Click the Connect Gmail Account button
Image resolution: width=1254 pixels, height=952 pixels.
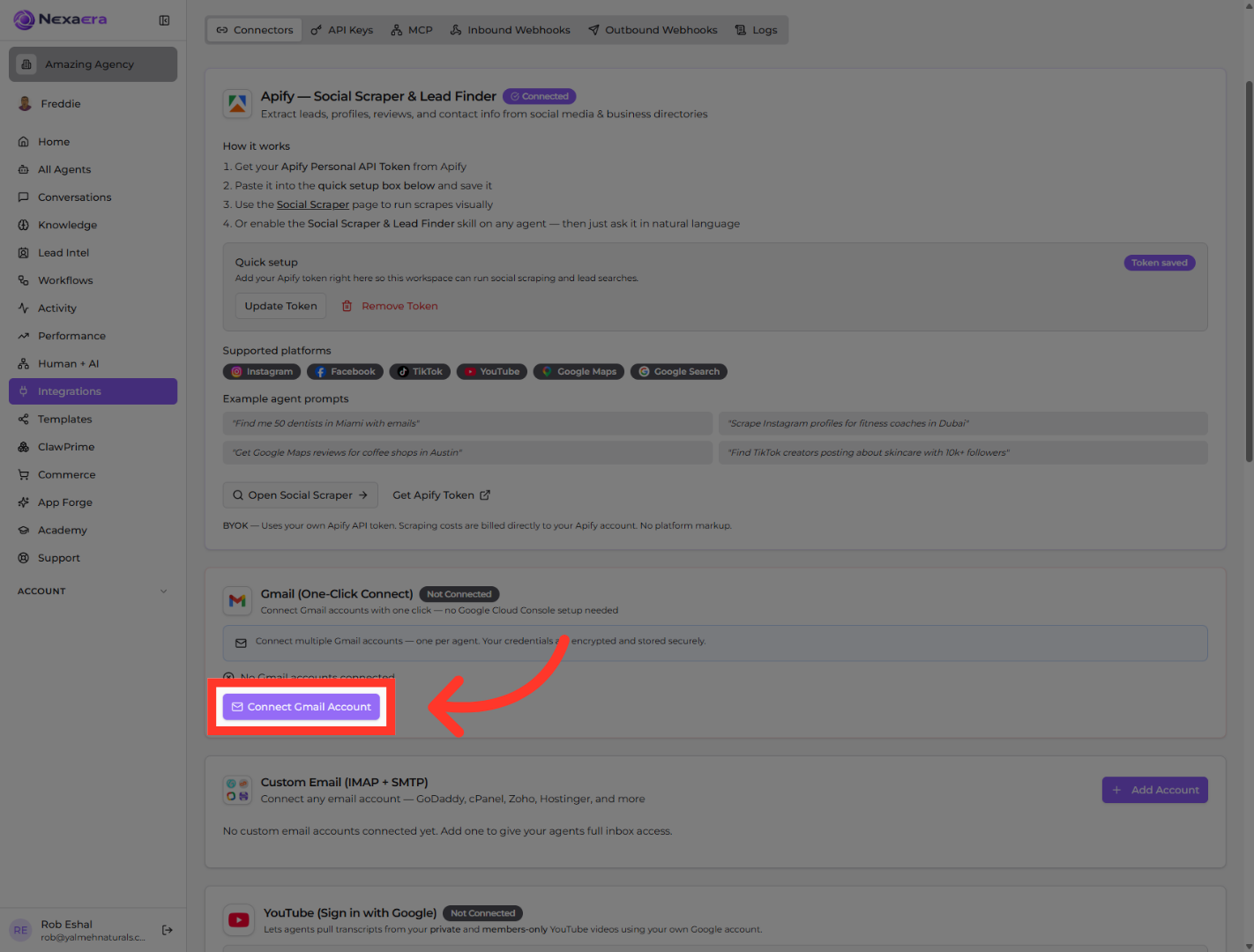tap(302, 707)
